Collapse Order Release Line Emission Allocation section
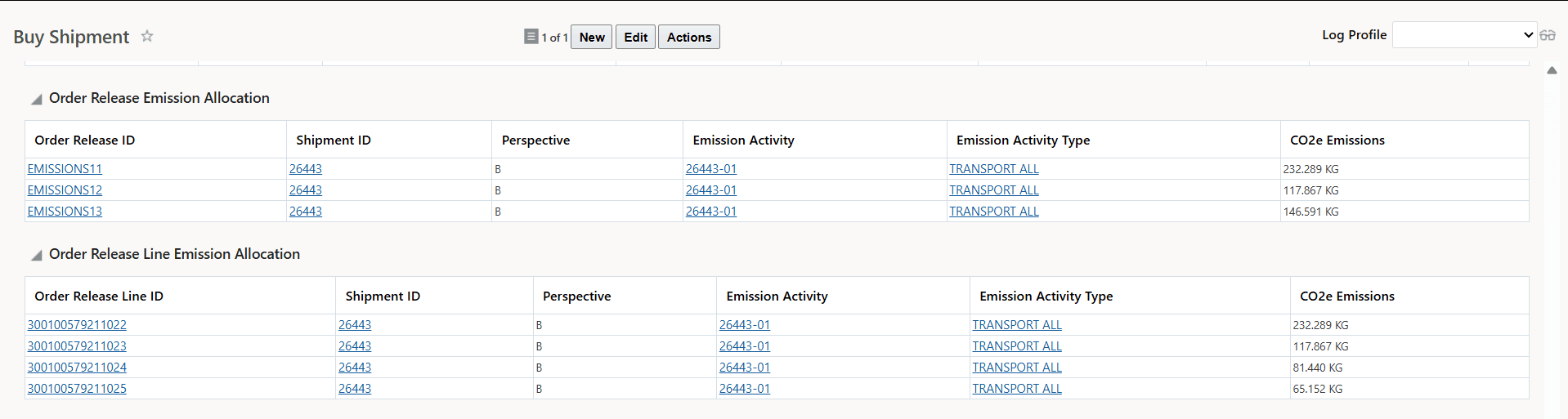The image size is (1568, 419). (x=37, y=255)
